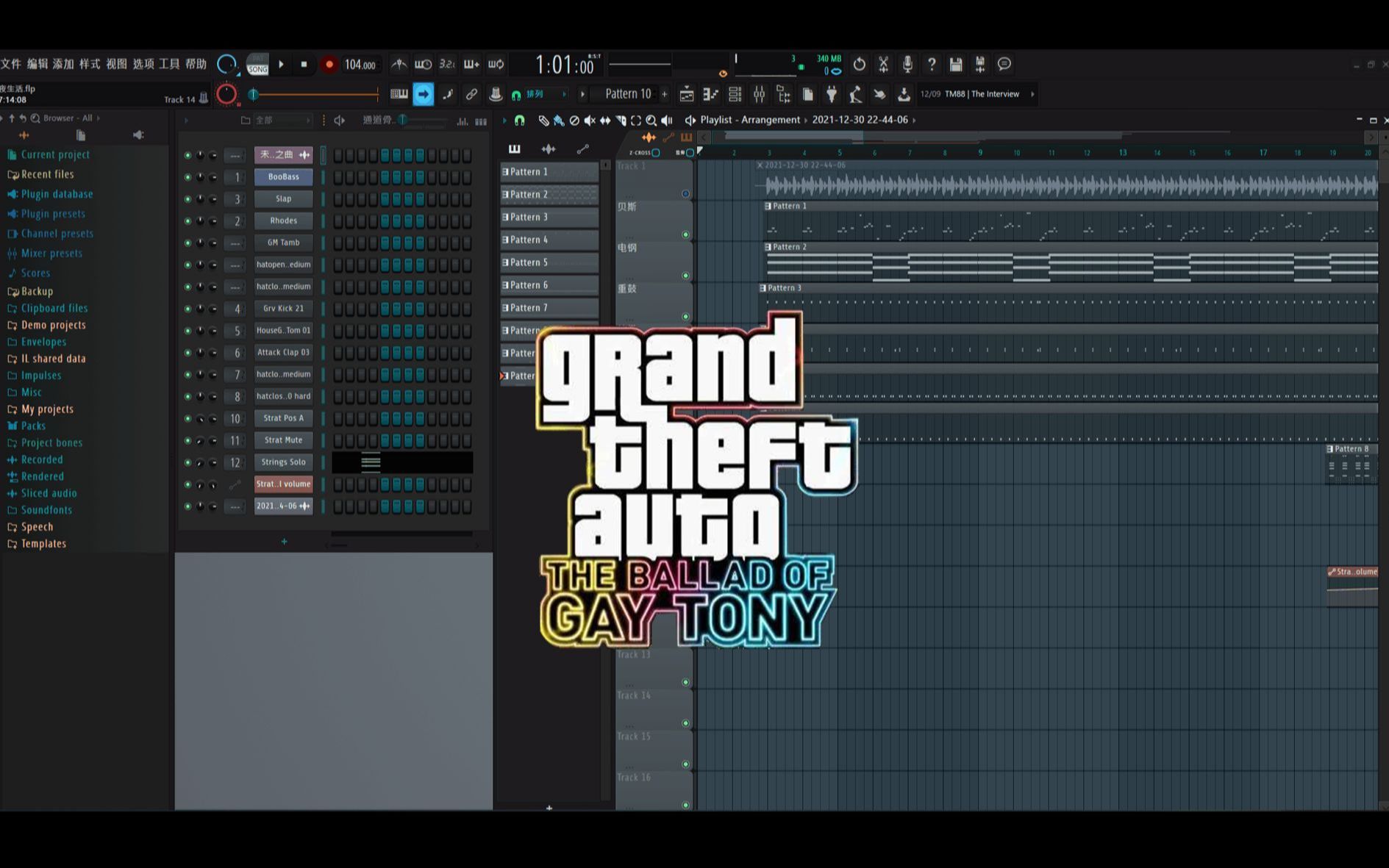The width and height of the screenshot is (1389, 868).
Task: Click the typing keyboard to piano icon
Action: click(x=399, y=94)
